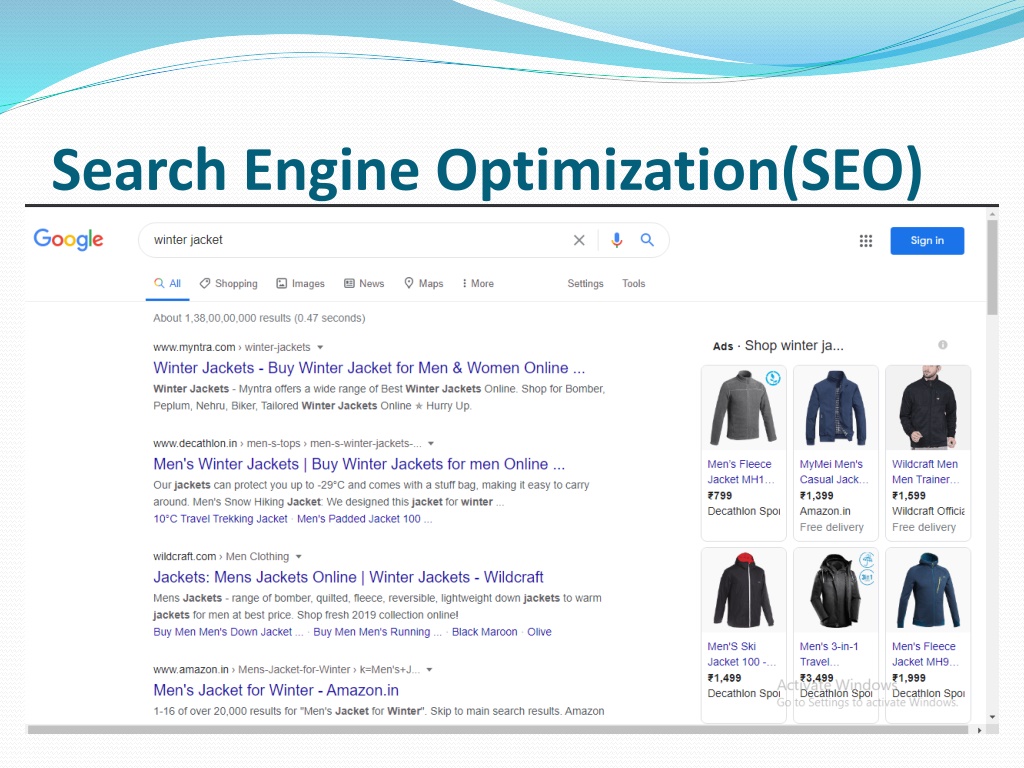Click the ₹3,499 price text

pyautogui.click(x=816, y=678)
